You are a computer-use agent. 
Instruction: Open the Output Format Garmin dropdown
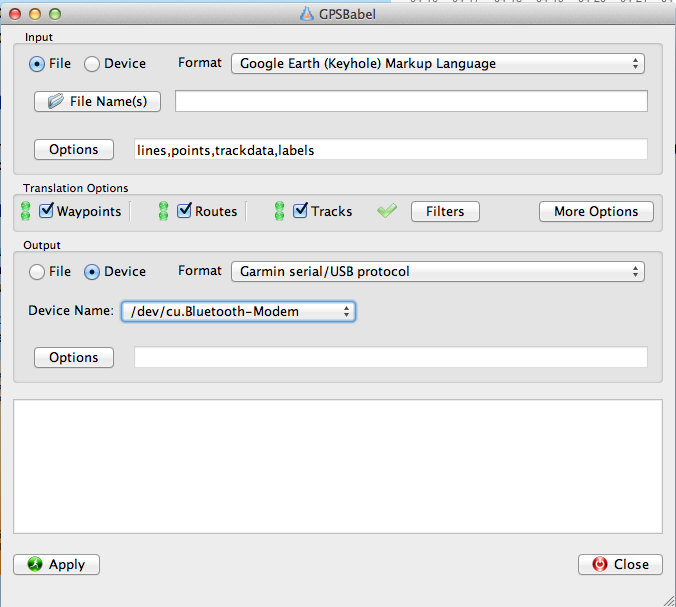coord(438,272)
